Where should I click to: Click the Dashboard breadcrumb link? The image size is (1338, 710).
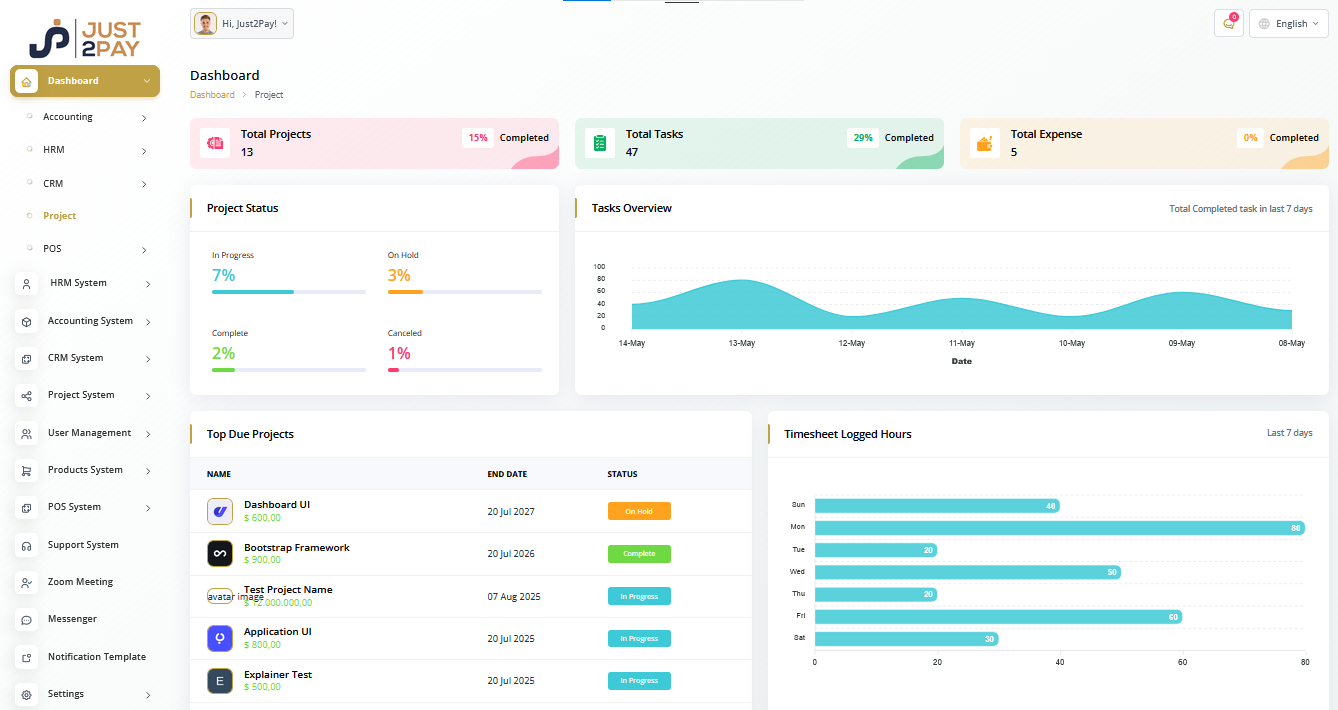[212, 94]
